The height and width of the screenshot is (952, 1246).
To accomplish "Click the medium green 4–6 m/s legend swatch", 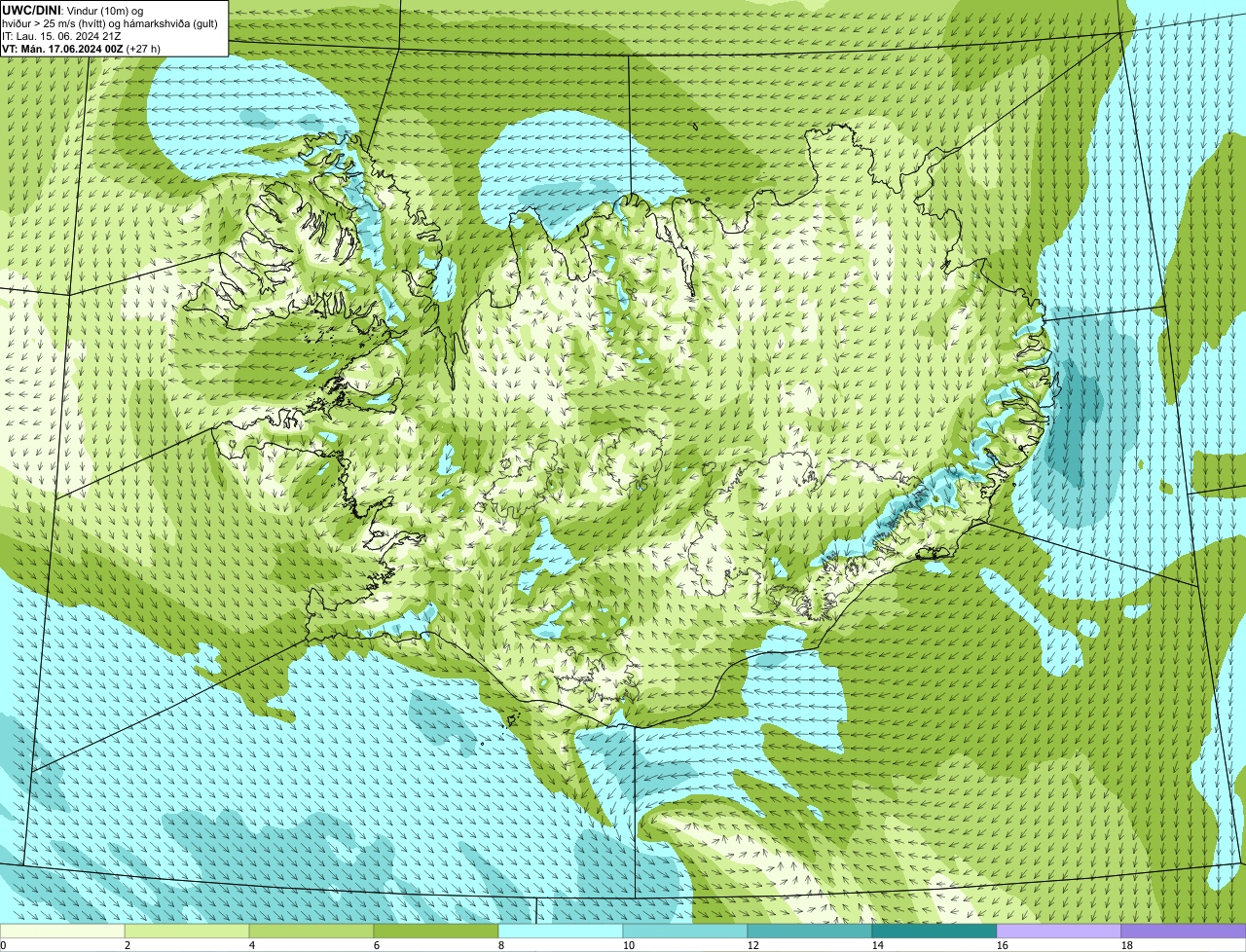I will click(x=311, y=931).
